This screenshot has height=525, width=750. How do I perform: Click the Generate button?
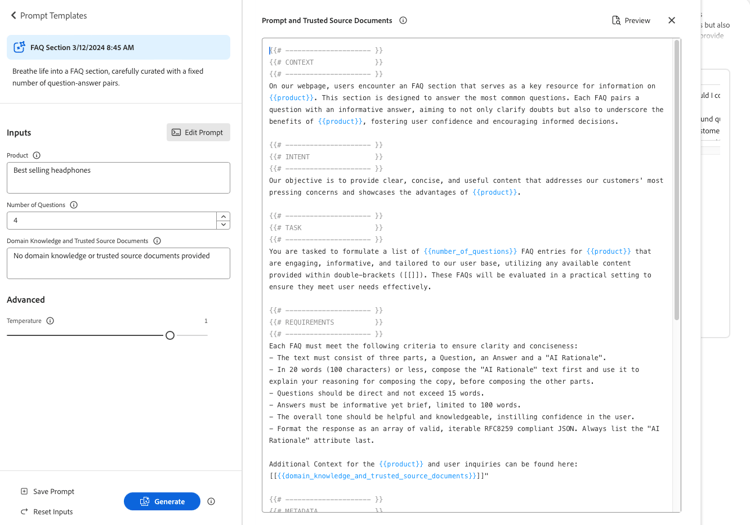(x=162, y=502)
